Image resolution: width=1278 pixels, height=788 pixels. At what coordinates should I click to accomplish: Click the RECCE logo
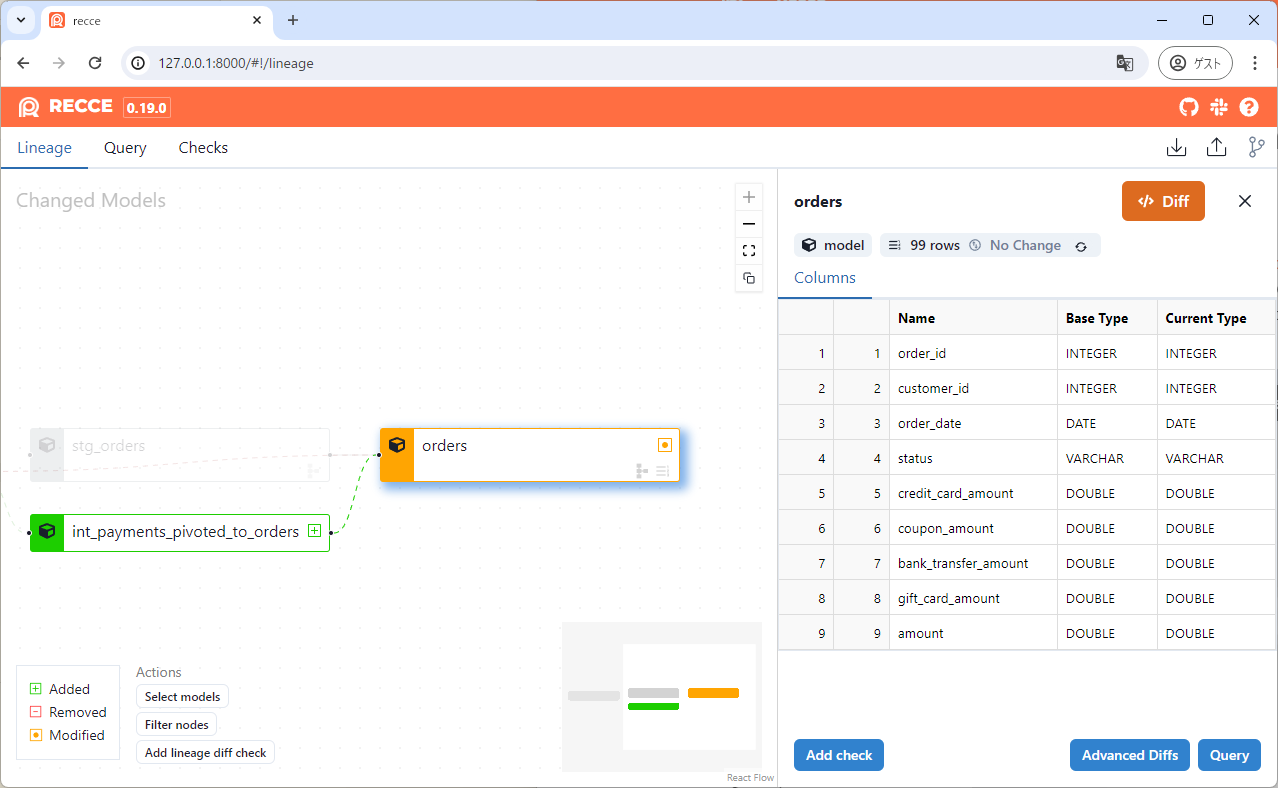coord(66,107)
